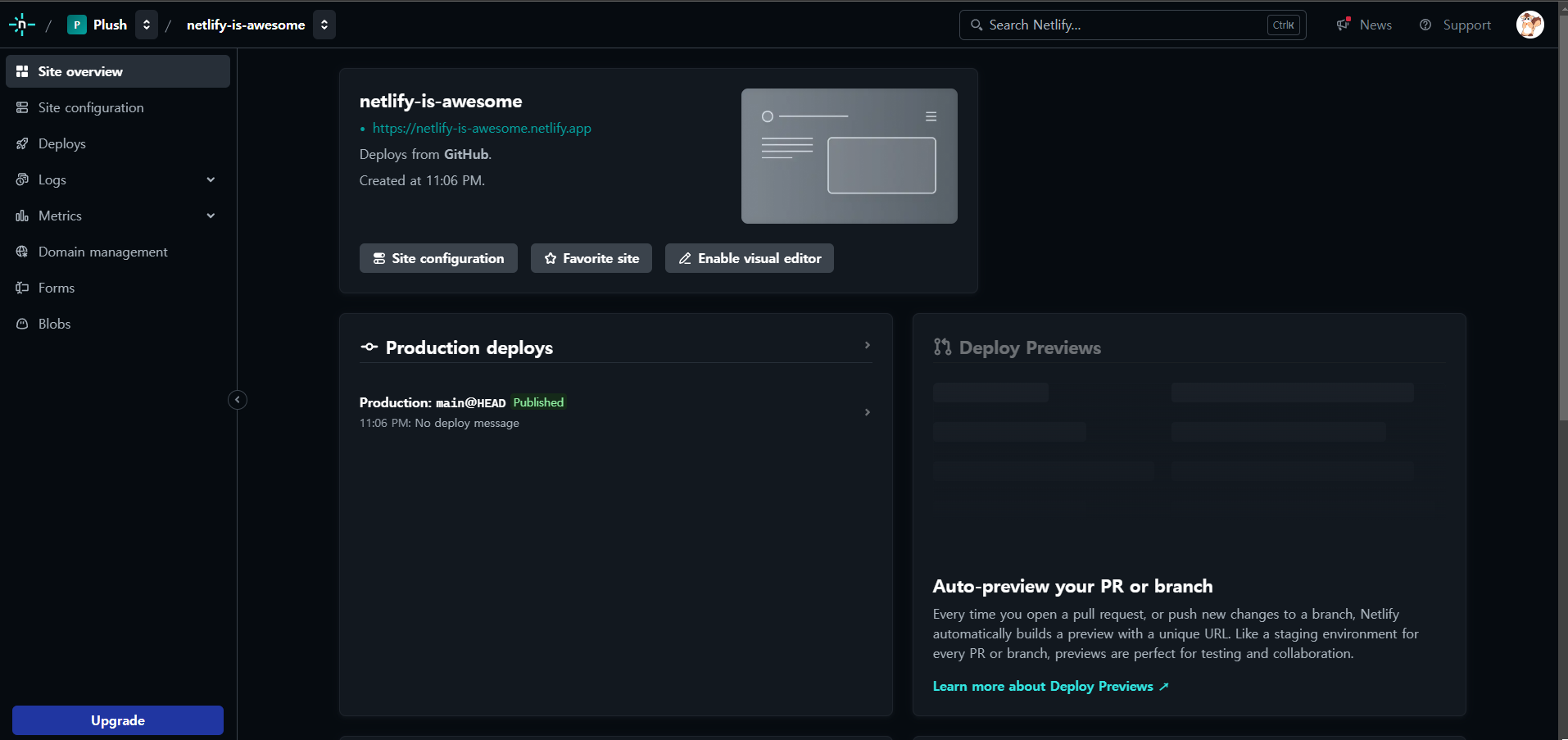The width and height of the screenshot is (1568, 740).
Task: Click the netlify-is-awesome breadcrumb
Action: (246, 25)
